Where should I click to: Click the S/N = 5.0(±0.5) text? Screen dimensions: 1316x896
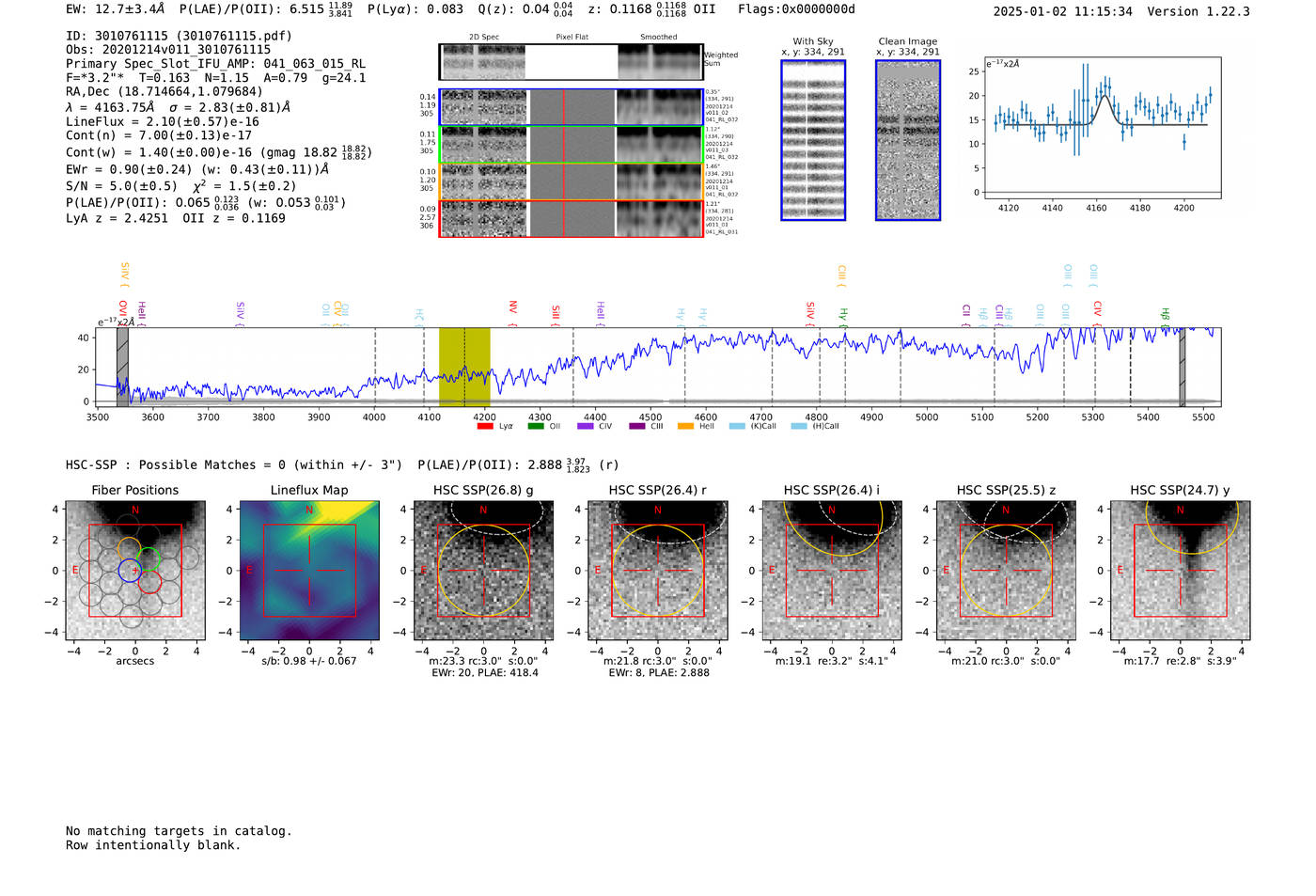pyautogui.click(x=121, y=186)
